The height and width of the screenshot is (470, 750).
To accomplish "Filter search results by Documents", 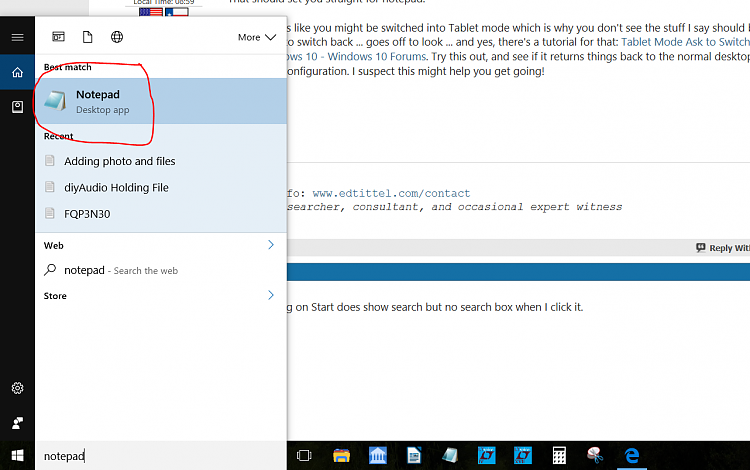I will pyautogui.click(x=88, y=37).
